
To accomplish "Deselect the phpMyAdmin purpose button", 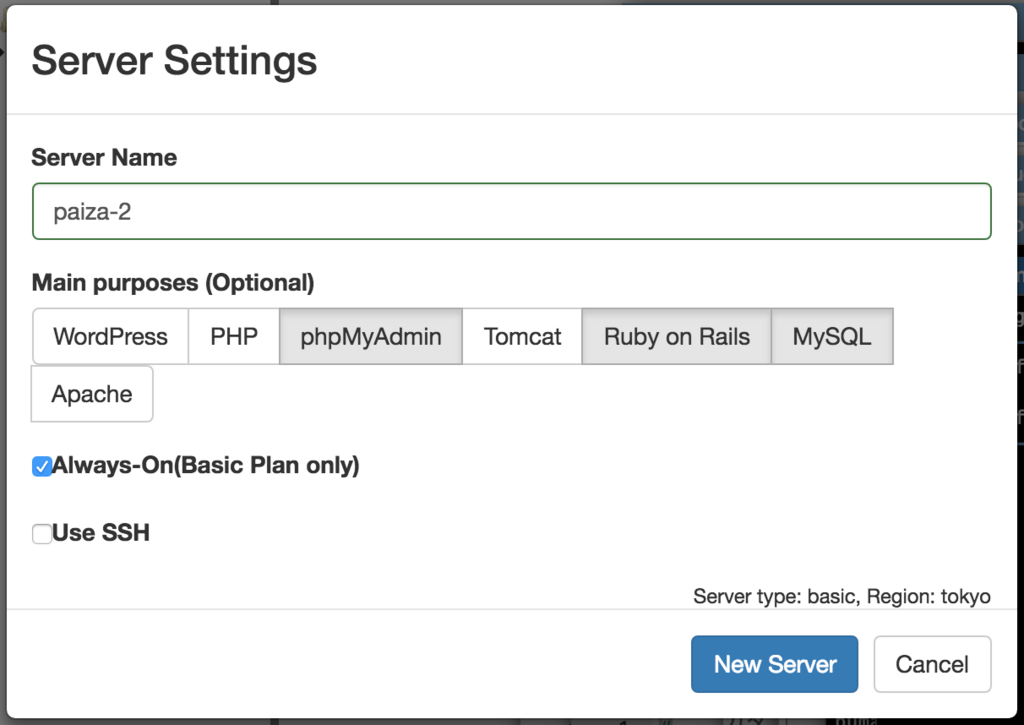I will click(x=371, y=337).
